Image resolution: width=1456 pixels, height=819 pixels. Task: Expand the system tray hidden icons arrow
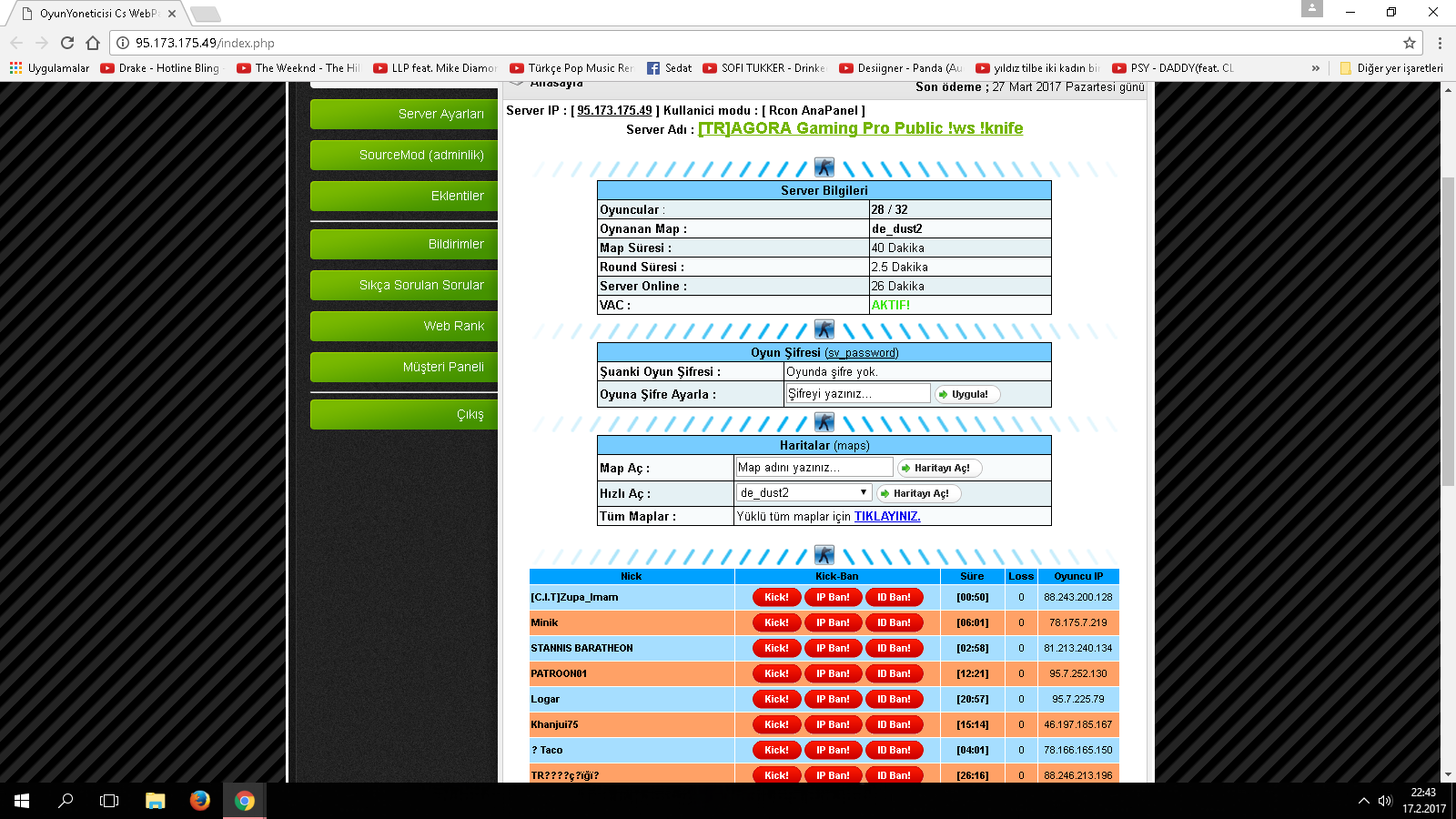click(1363, 801)
